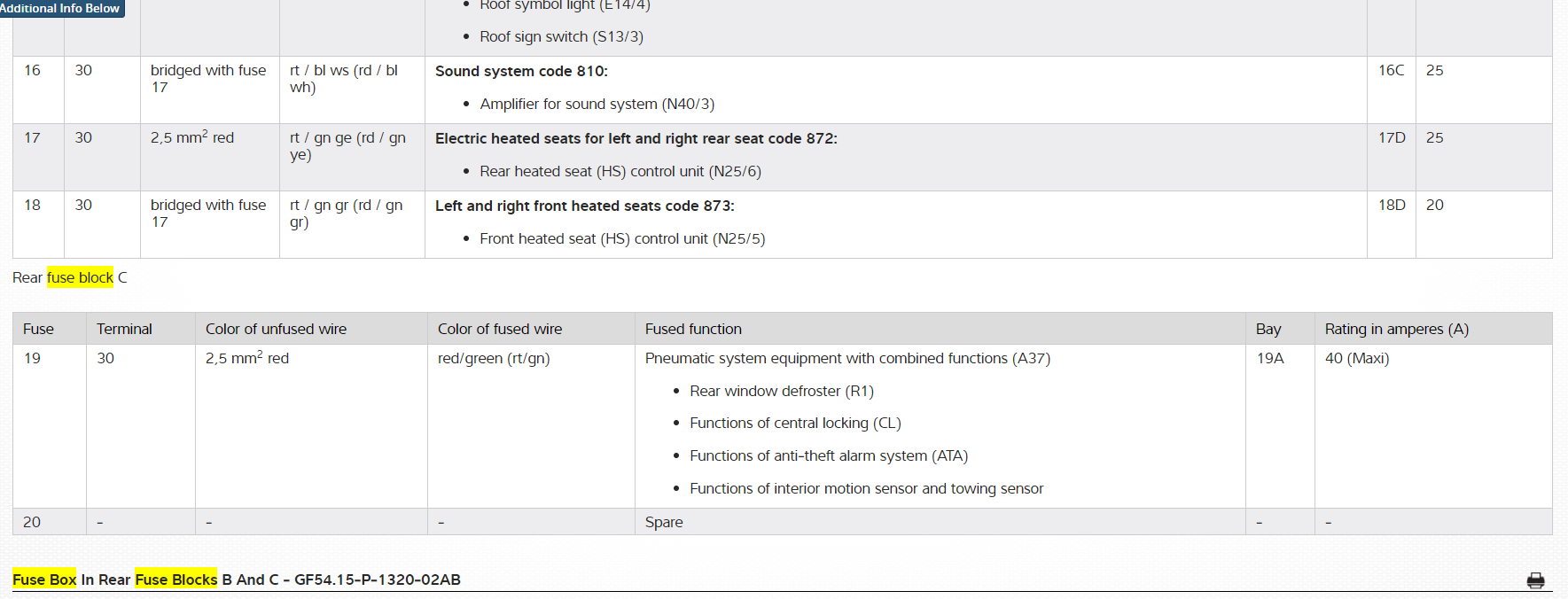Click the 'Color of unfused wire' column header
This screenshot has height=599, width=1568.
click(276, 329)
